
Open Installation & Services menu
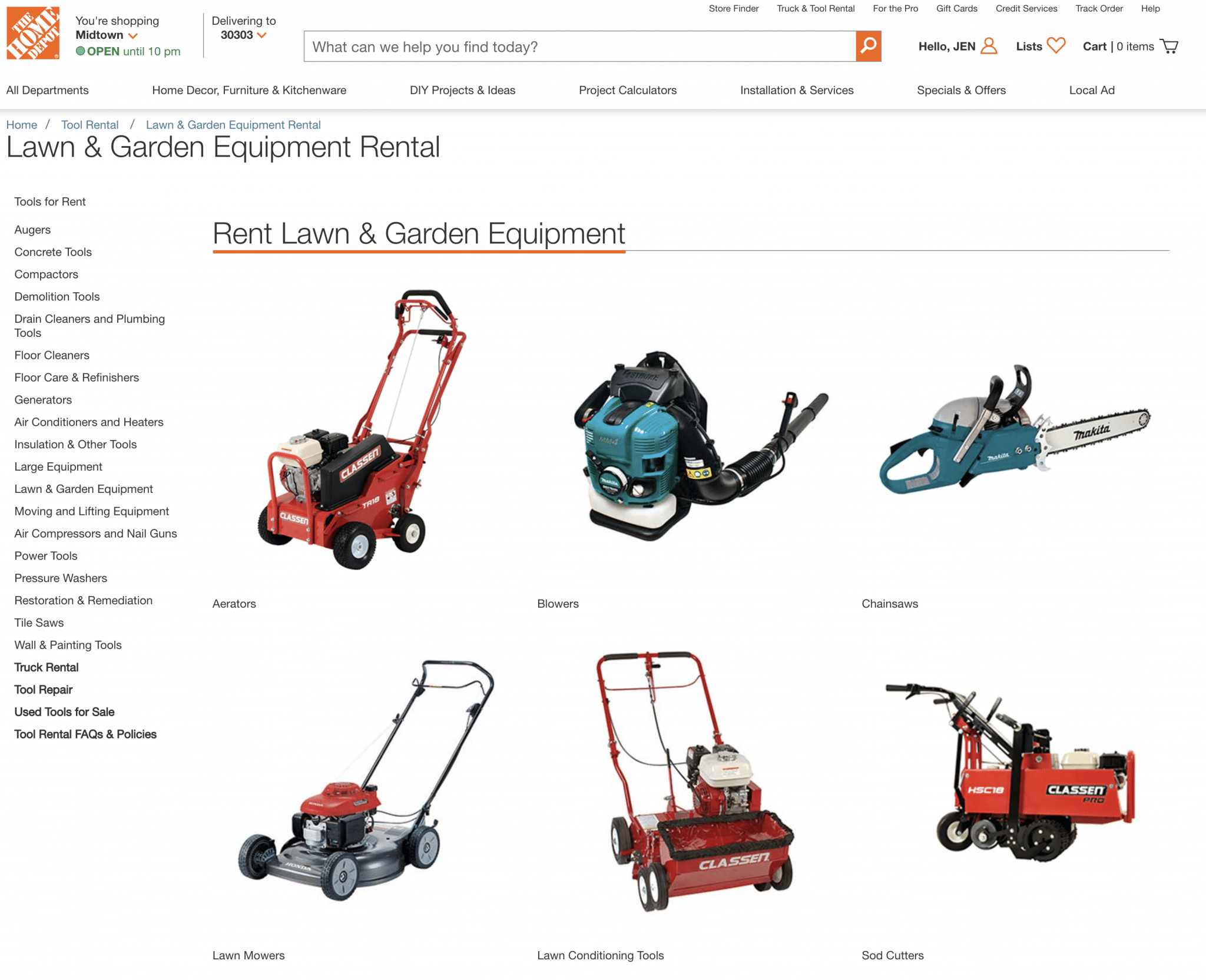(x=796, y=90)
